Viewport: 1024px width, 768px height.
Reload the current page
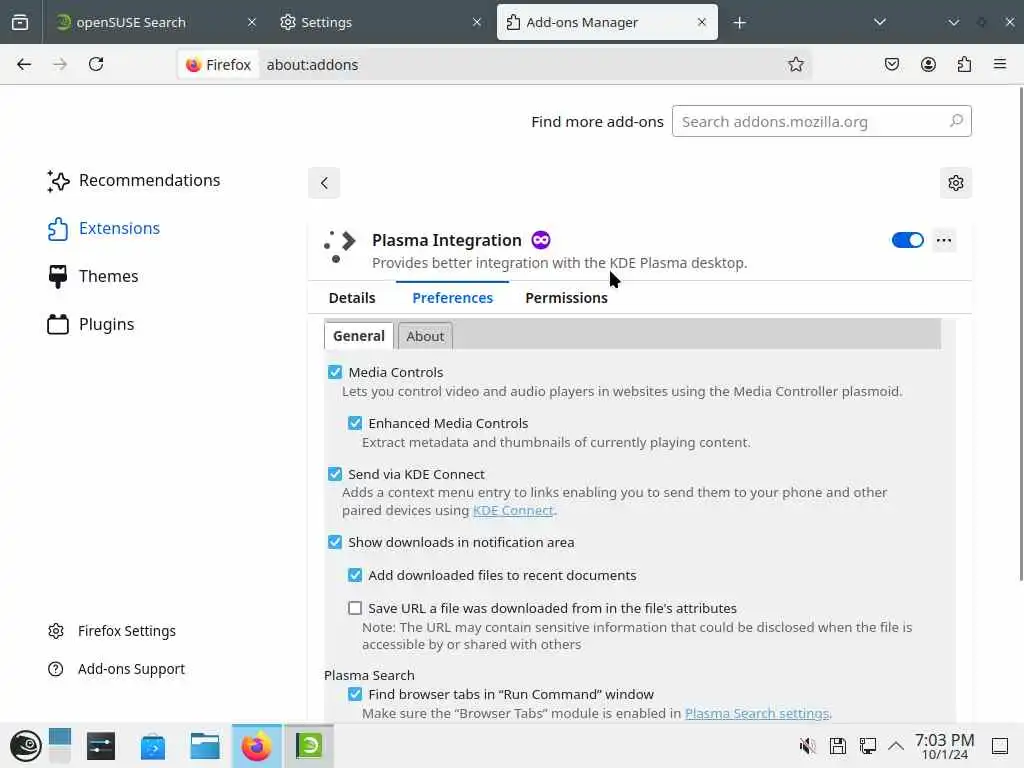(96, 64)
